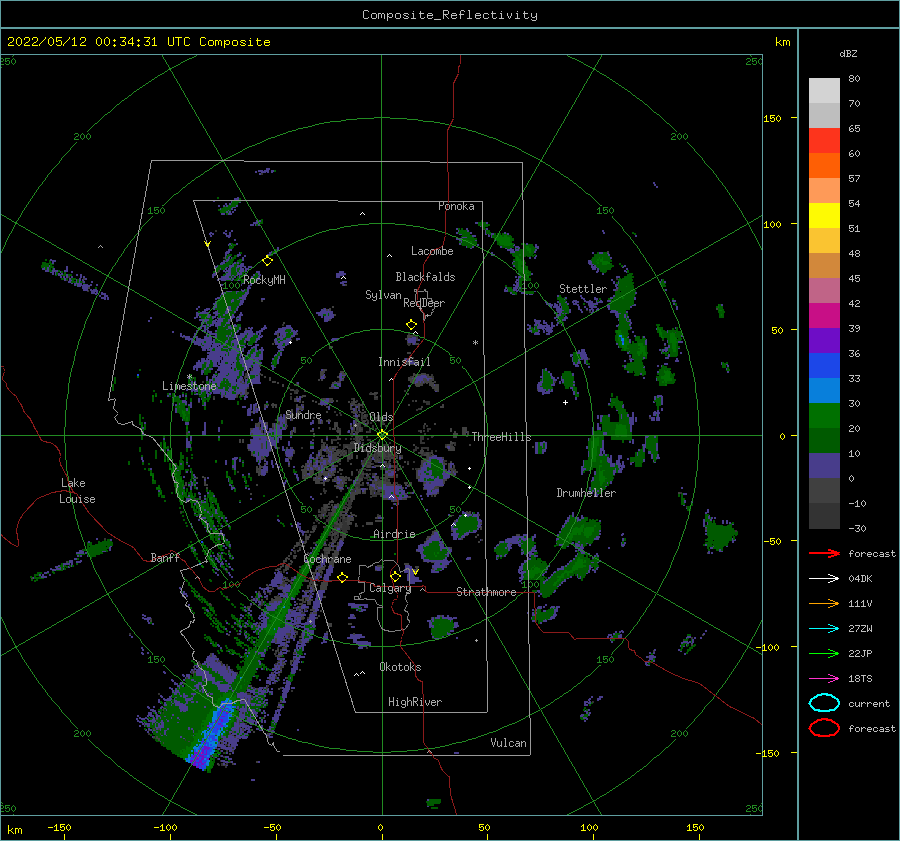
Task: Click the yellow diamond marker beside RockyMH
Action: 267,261
